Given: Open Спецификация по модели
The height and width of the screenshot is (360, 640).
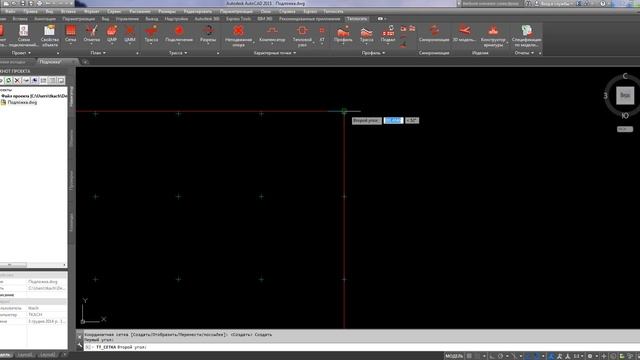Looking at the screenshot, I should 527,35.
